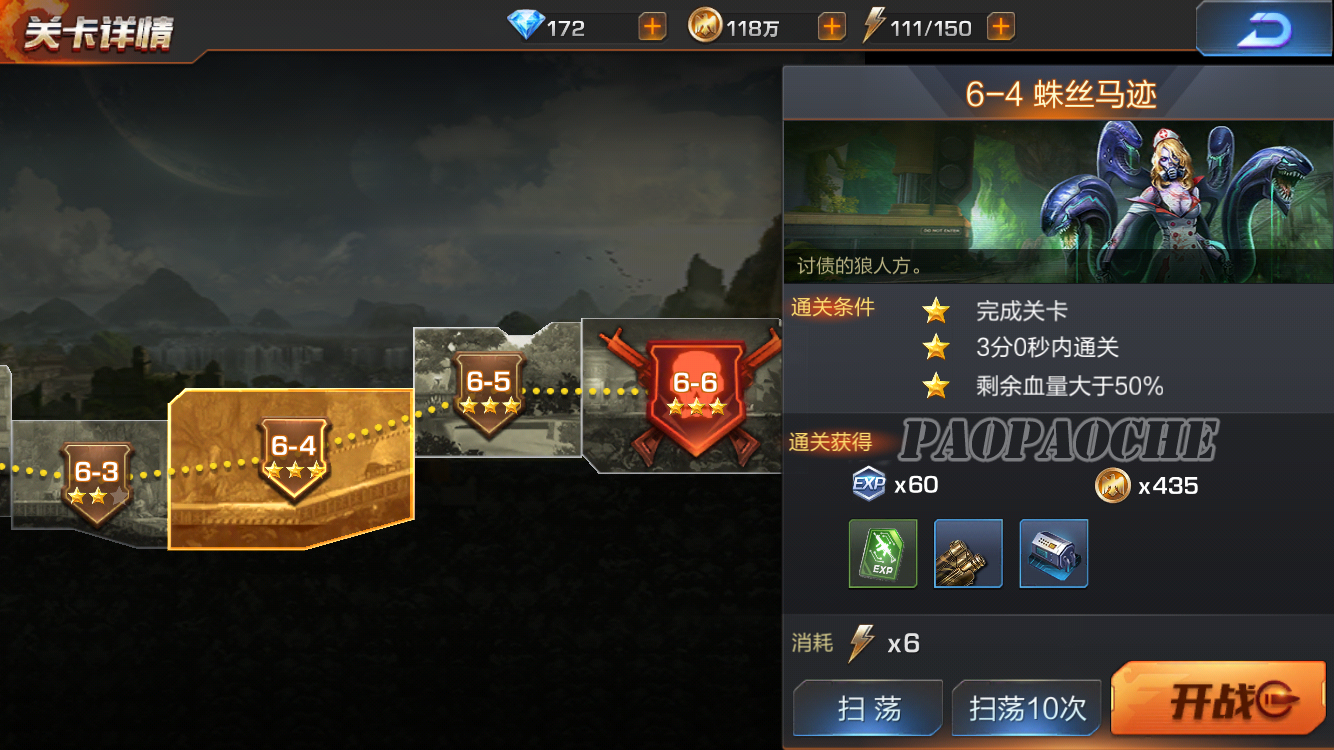Open the gatling gun reward item

click(x=968, y=553)
